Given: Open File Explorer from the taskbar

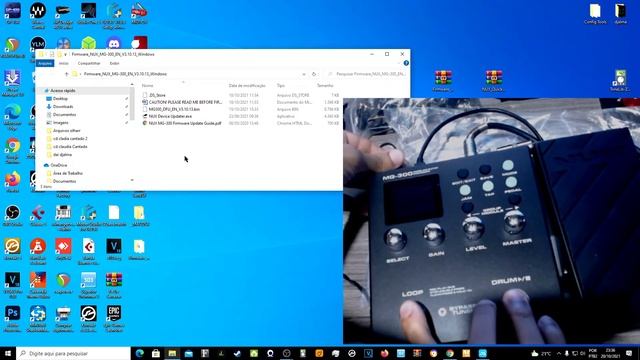Looking at the screenshot, I should click(x=172, y=353).
